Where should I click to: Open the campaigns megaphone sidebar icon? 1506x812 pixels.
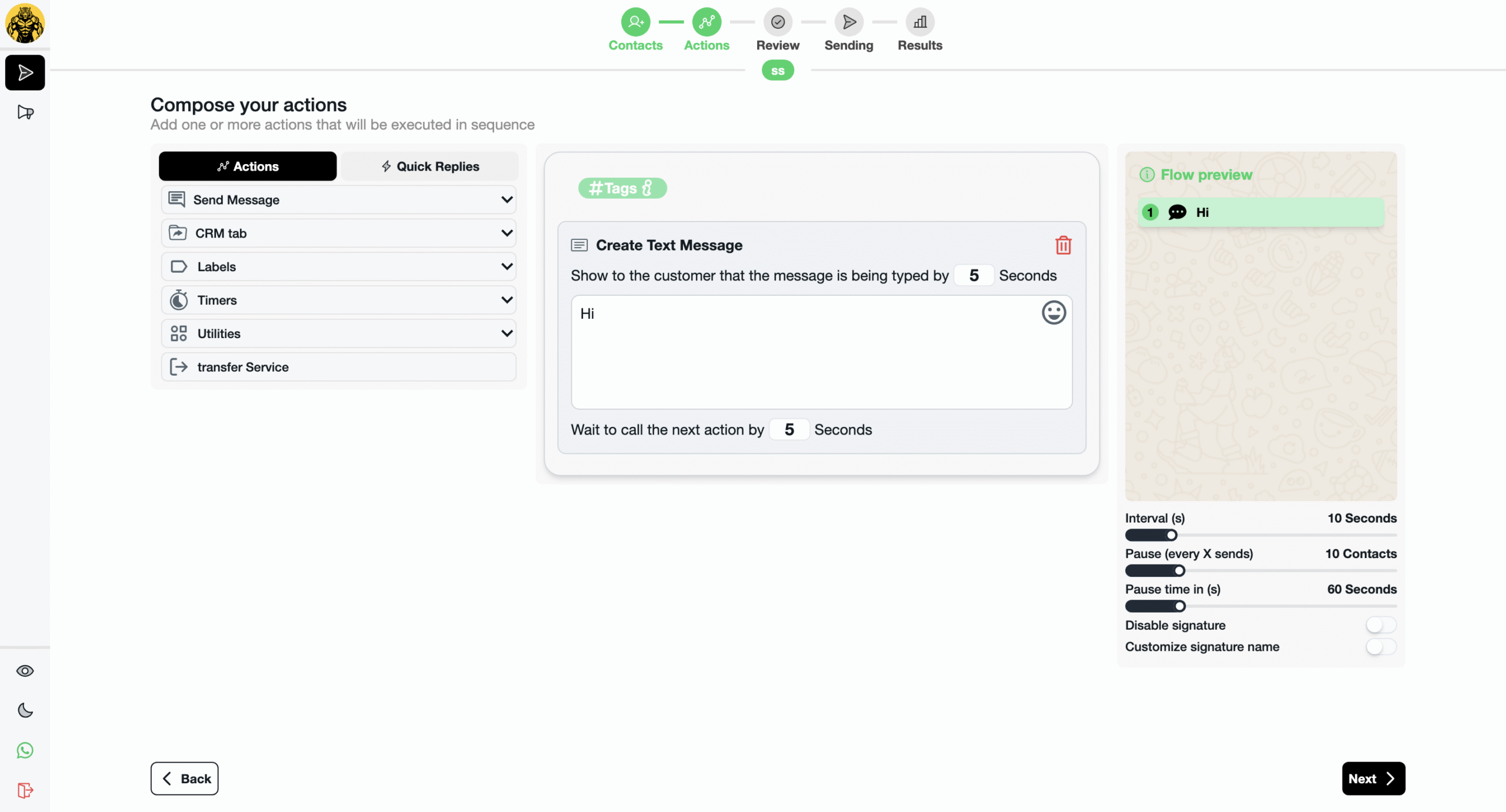click(x=25, y=112)
